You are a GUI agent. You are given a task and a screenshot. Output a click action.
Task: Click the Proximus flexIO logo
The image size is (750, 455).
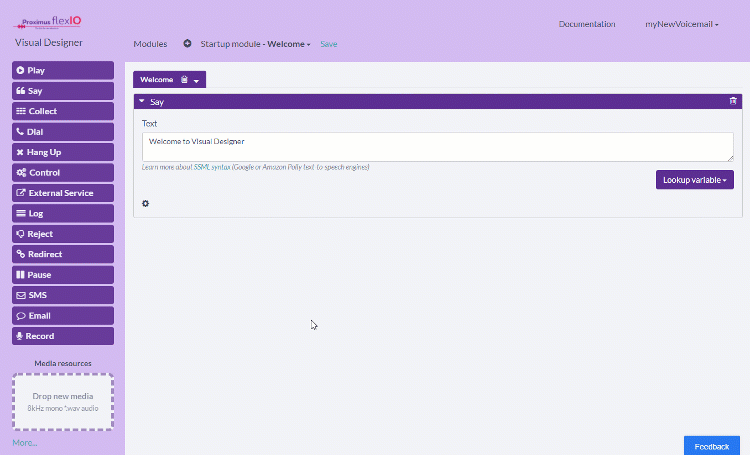coord(47,22)
